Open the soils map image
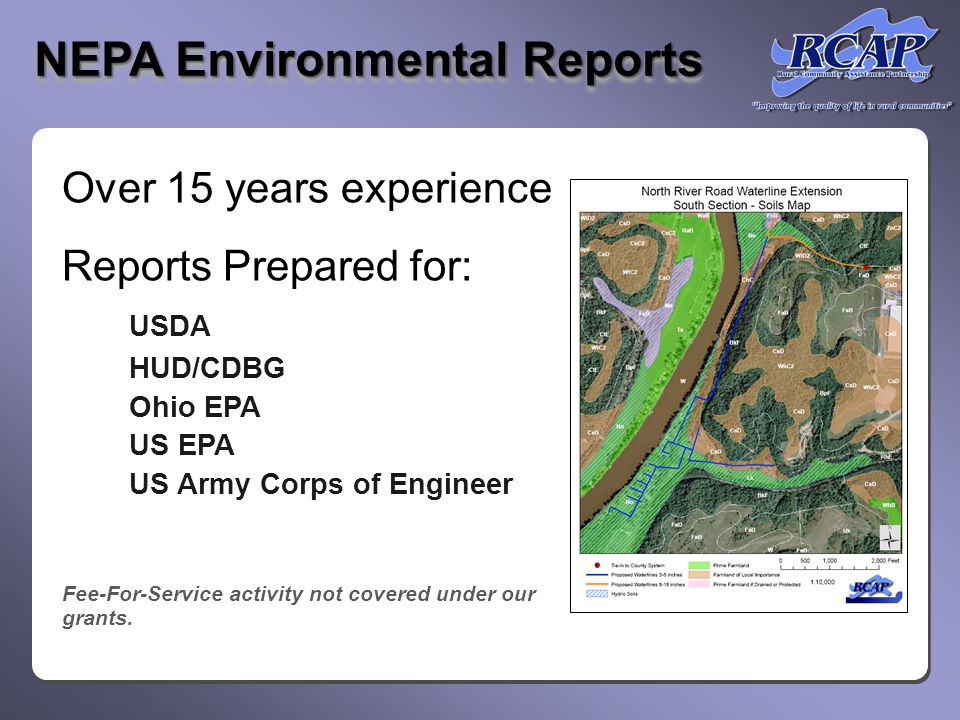 tap(738, 396)
